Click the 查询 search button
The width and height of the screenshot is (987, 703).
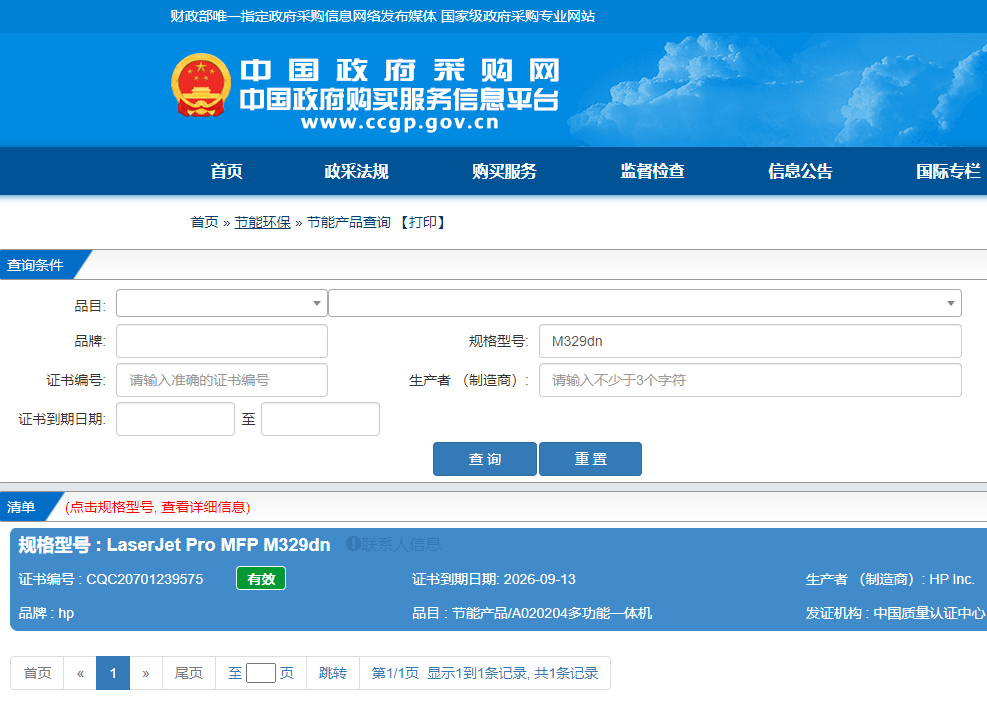[485, 459]
